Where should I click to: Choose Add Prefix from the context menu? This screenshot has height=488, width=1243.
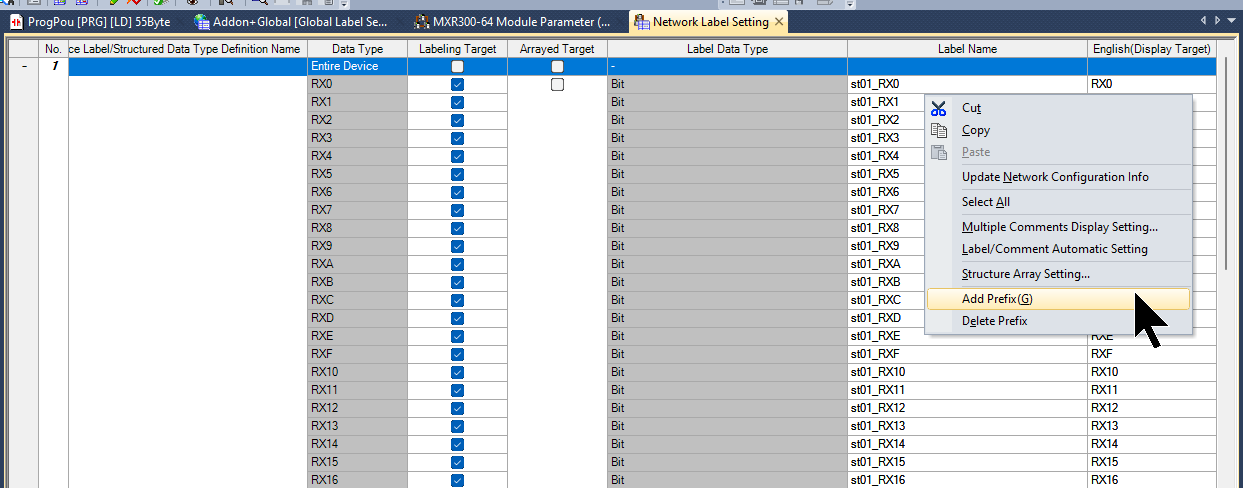(996, 299)
